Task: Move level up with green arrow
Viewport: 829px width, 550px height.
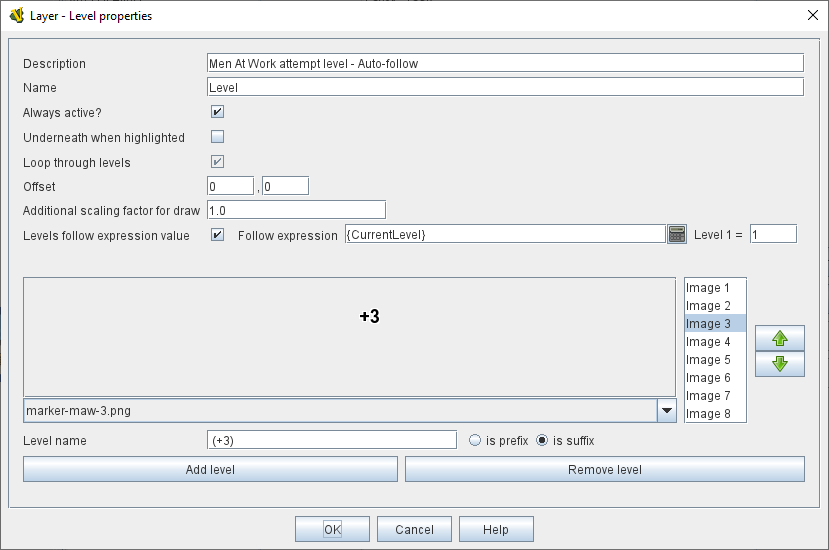Action: pyautogui.click(x=780, y=340)
